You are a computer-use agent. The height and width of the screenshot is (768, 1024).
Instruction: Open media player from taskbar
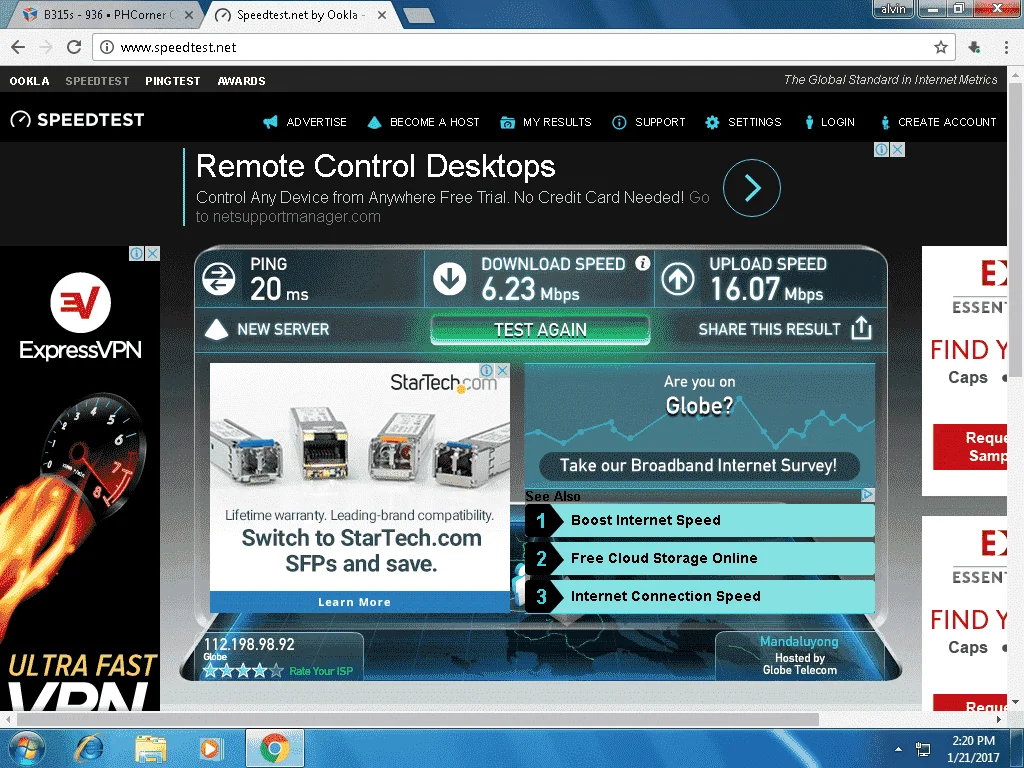click(x=210, y=748)
